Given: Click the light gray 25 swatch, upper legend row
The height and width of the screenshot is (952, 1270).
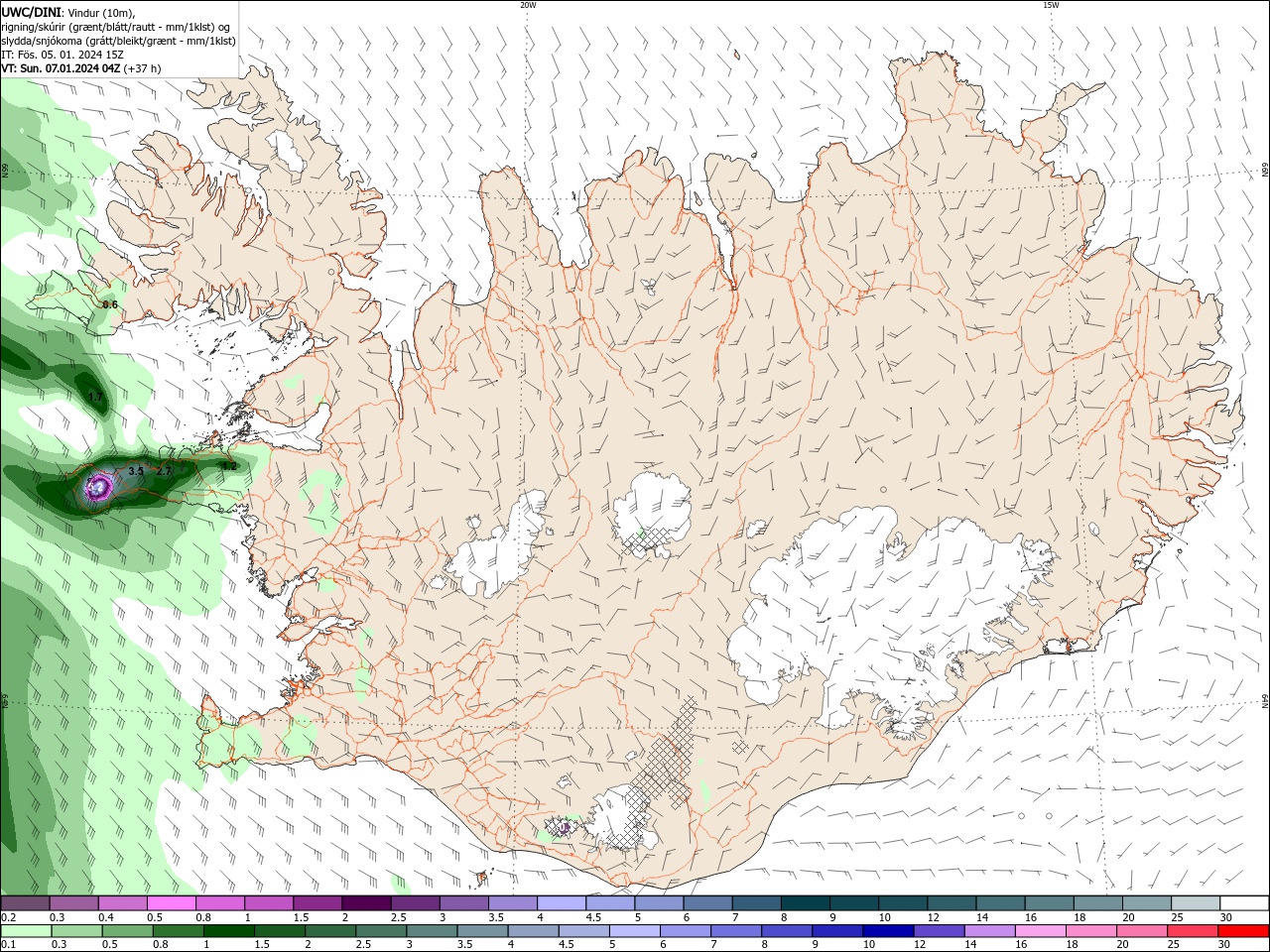Looking at the screenshot, I should (x=1194, y=903).
